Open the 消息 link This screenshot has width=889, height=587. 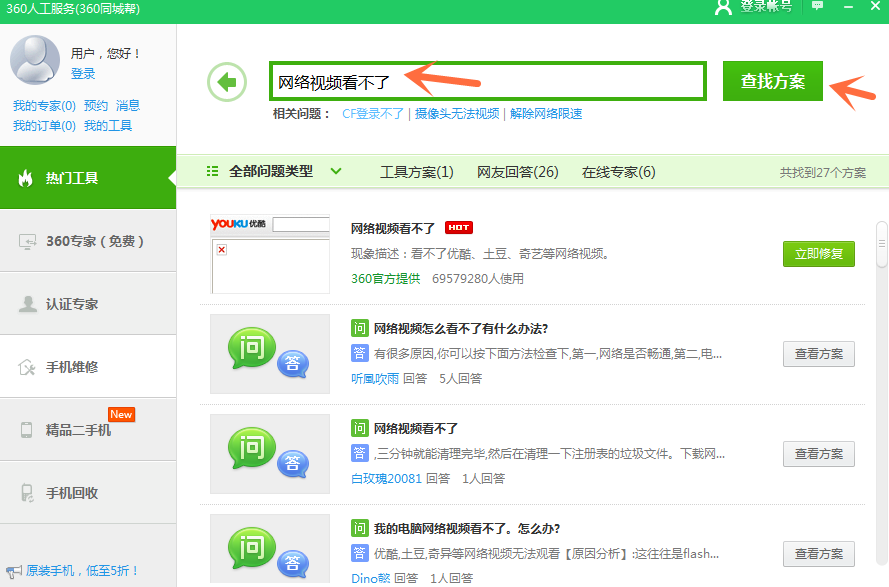[x=128, y=105]
